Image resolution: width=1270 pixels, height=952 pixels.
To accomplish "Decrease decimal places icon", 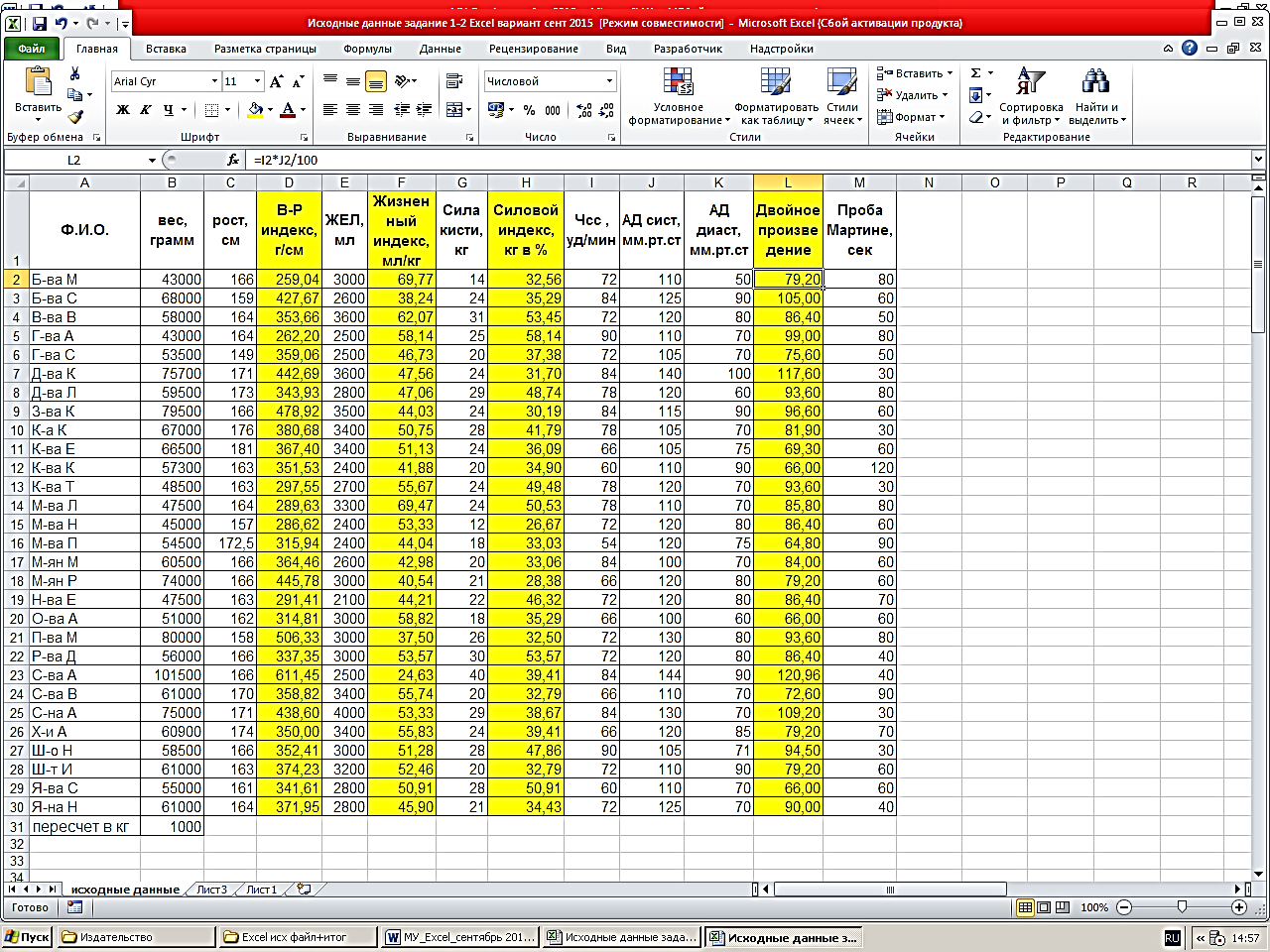I will tap(606, 110).
